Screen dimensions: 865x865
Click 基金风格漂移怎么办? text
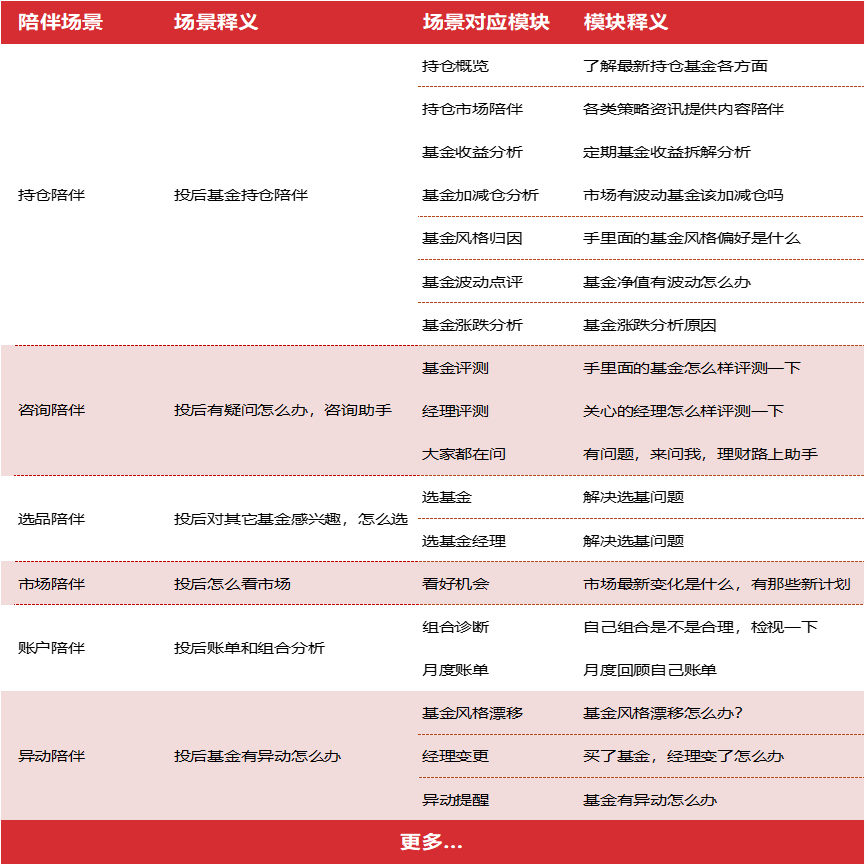tap(663, 713)
